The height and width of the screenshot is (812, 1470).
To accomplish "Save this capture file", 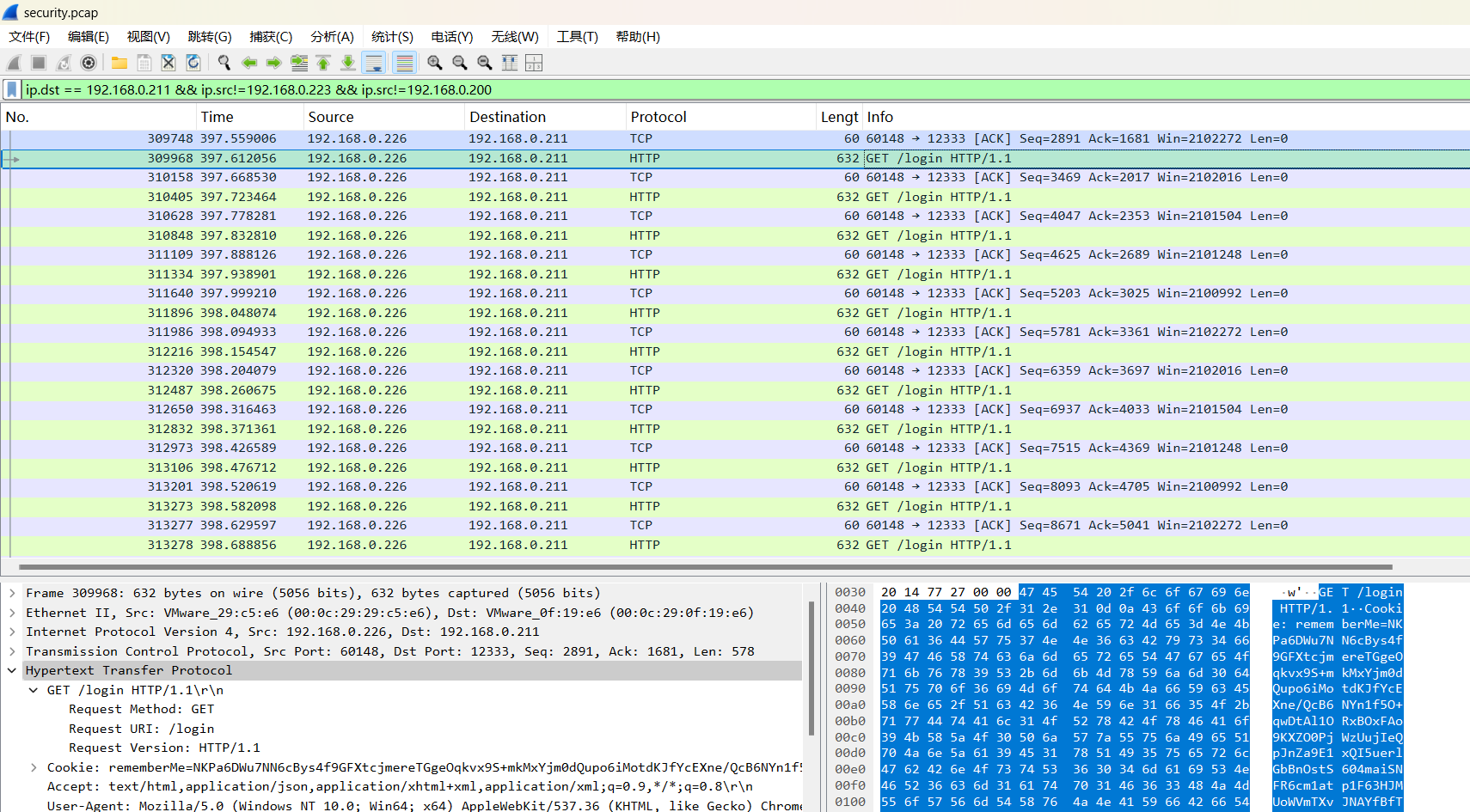I will (x=144, y=63).
